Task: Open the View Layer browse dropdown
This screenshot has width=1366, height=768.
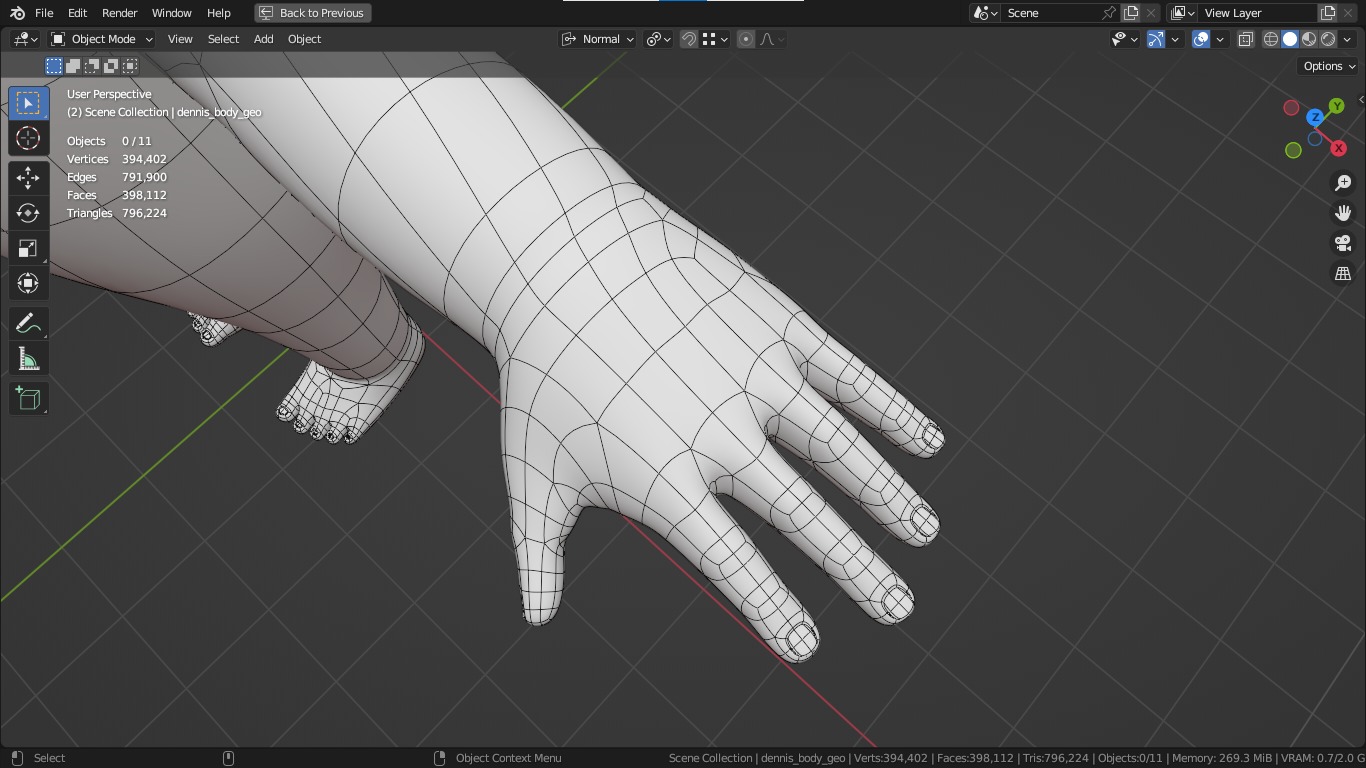Action: tap(1182, 13)
